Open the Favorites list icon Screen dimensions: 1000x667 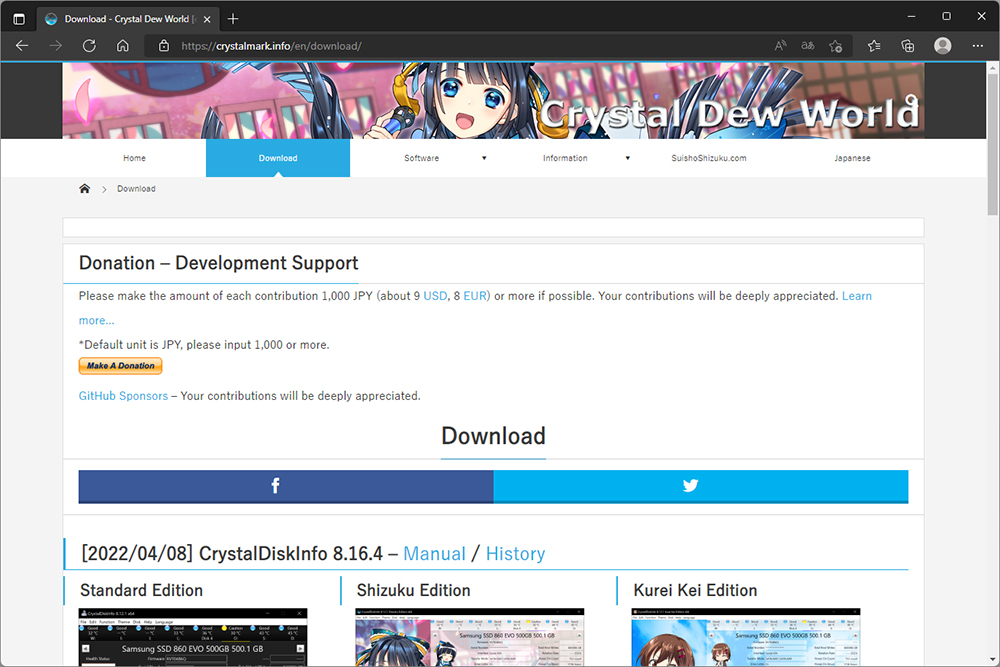[874, 46]
